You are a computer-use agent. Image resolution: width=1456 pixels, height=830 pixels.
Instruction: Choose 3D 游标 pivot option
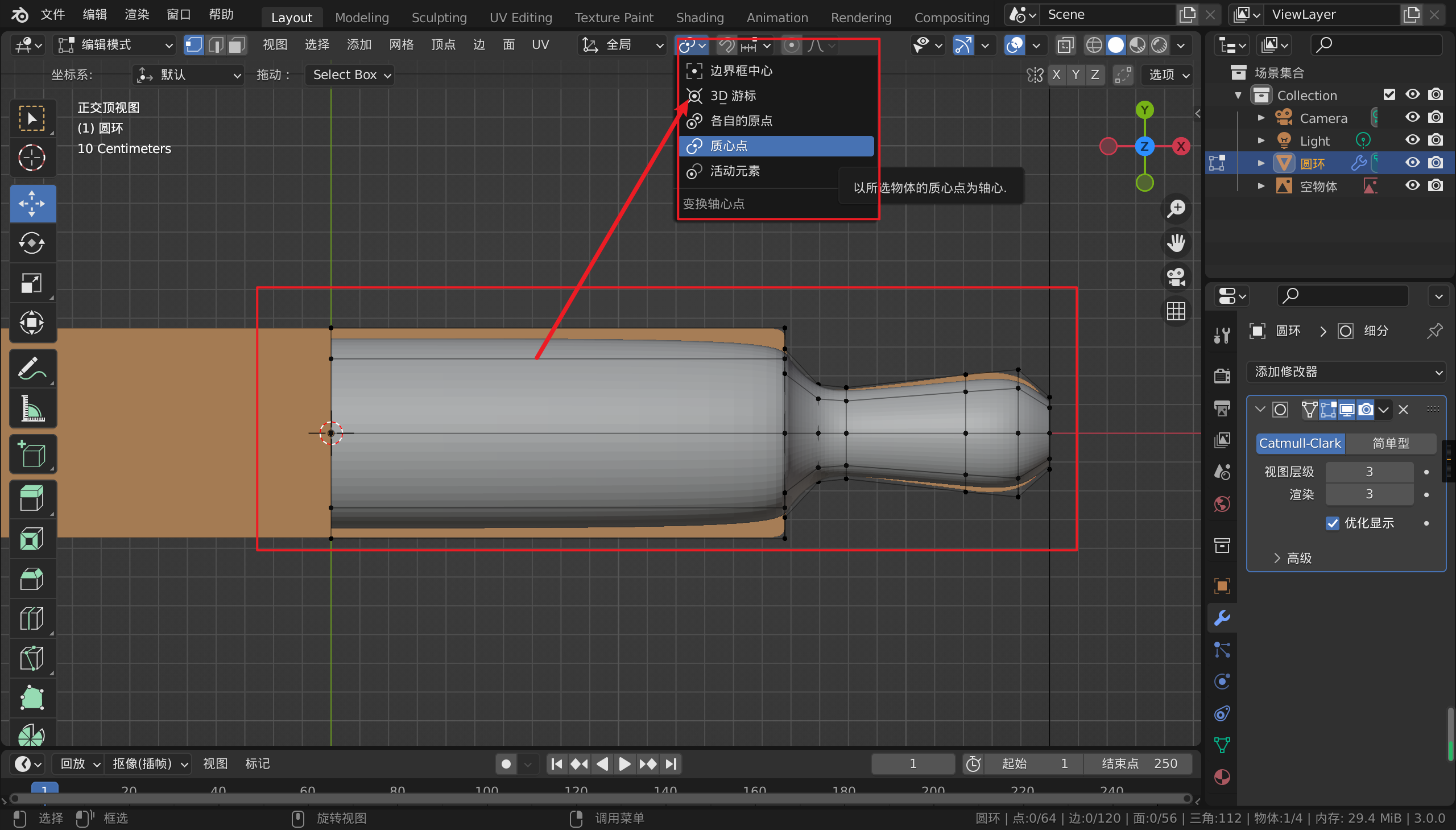tap(776, 96)
